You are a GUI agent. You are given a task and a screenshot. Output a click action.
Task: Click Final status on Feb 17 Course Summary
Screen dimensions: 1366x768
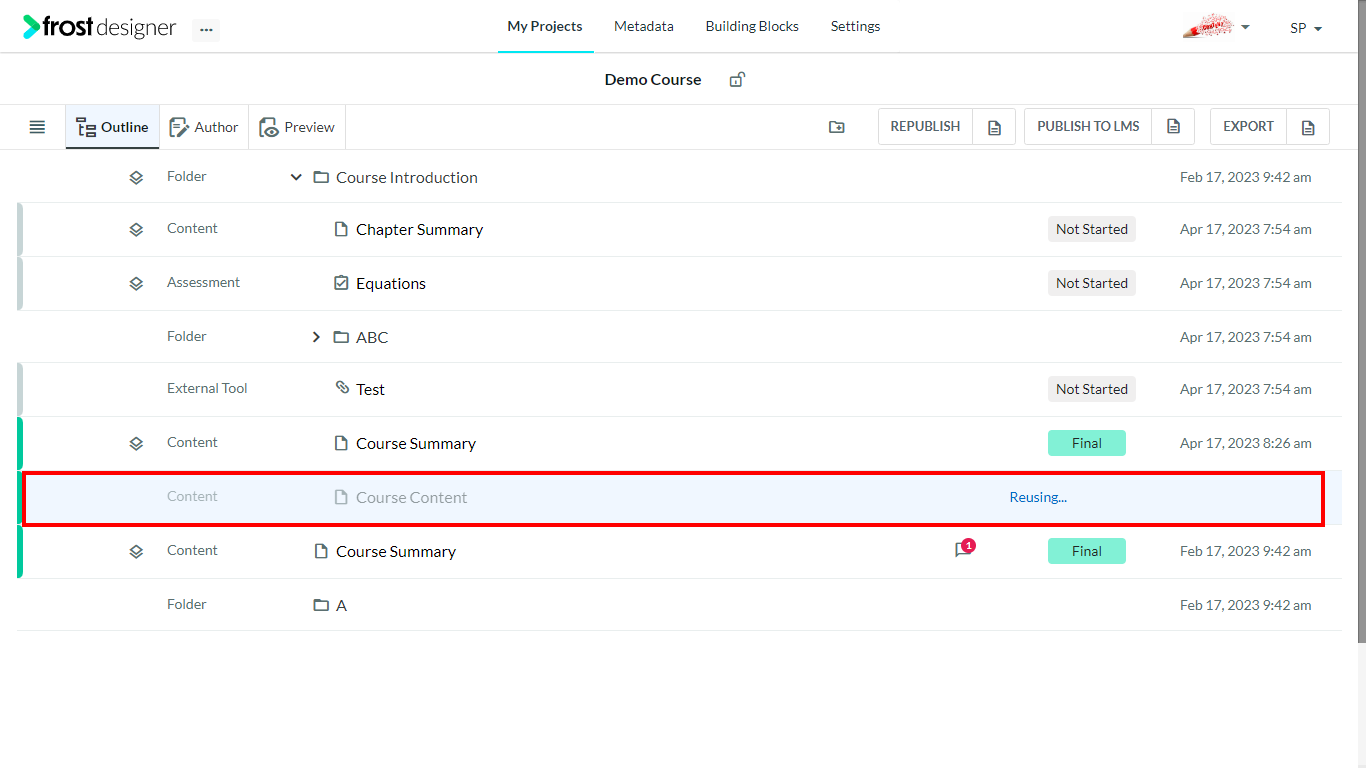(x=1087, y=551)
